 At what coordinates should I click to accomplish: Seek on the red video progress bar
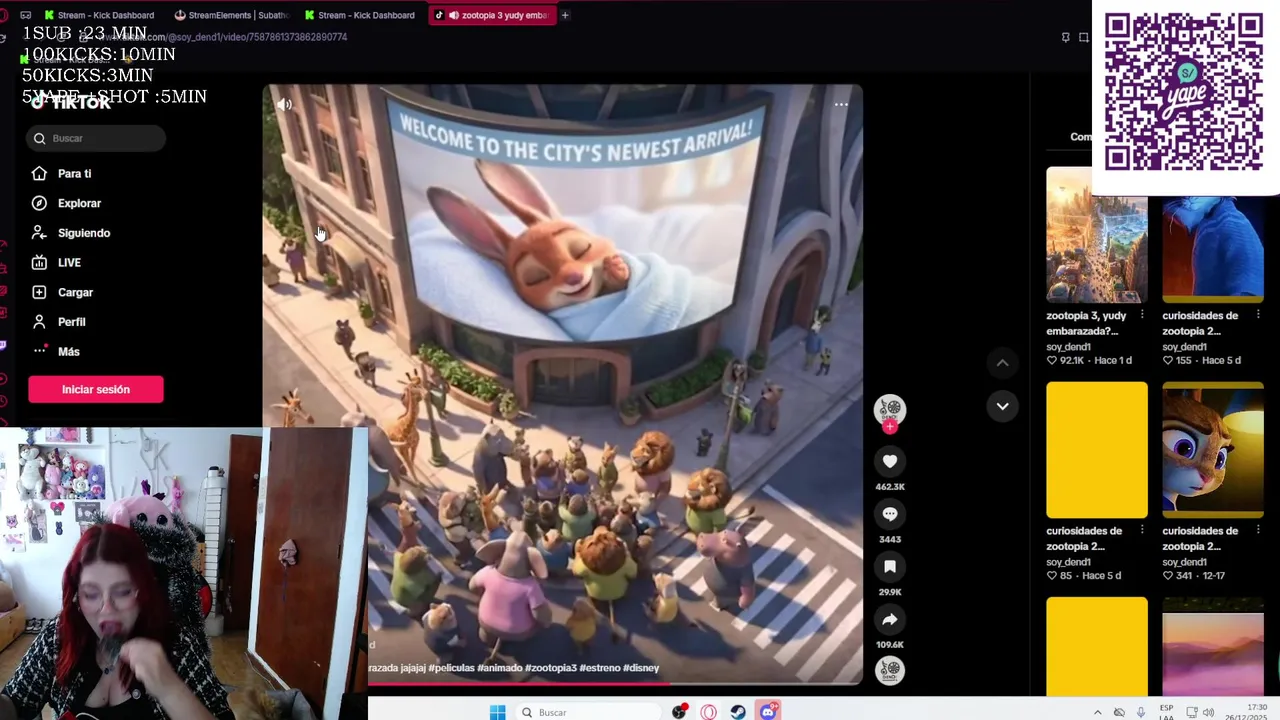pos(614,684)
